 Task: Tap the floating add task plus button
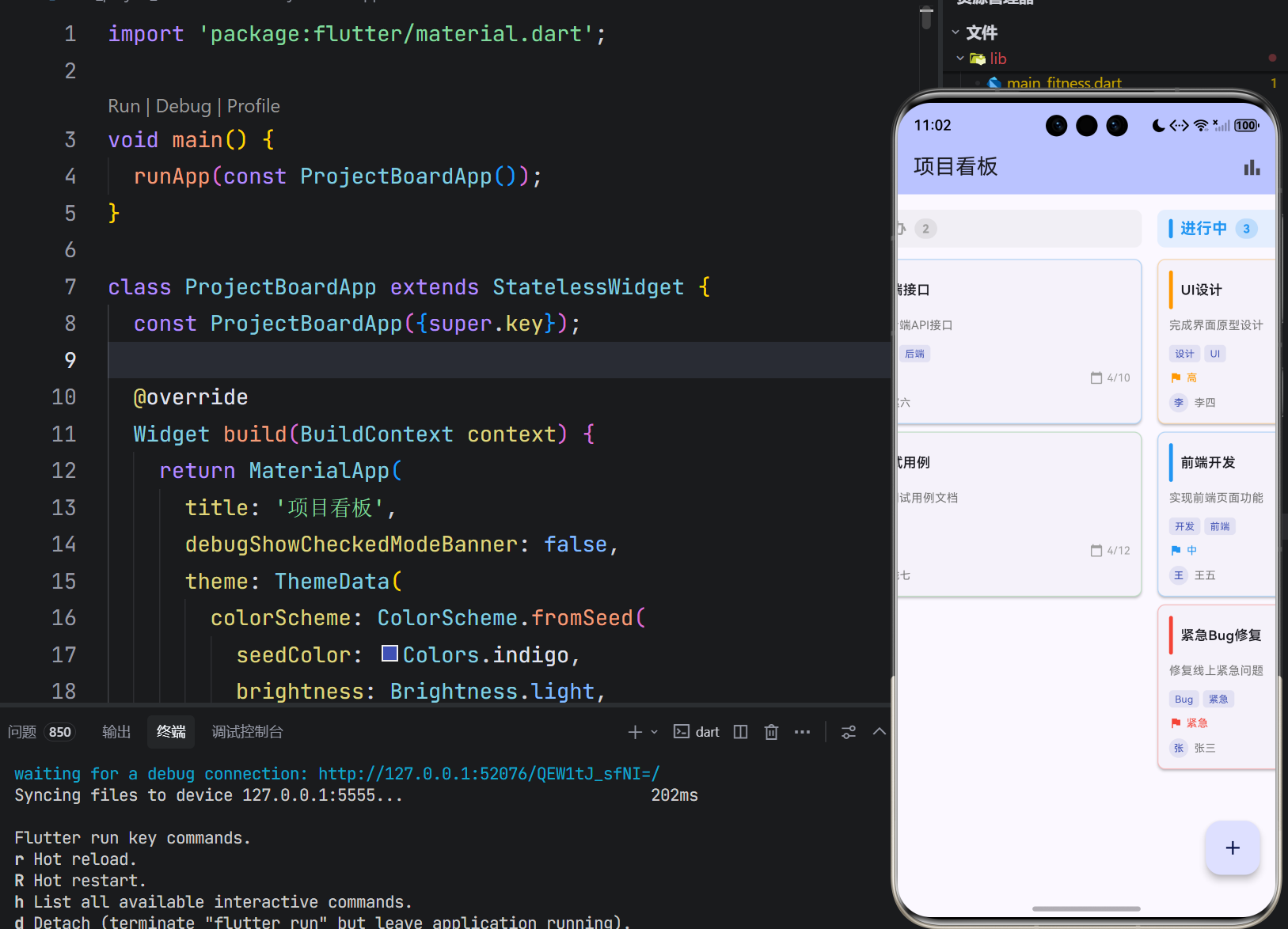click(x=1233, y=847)
